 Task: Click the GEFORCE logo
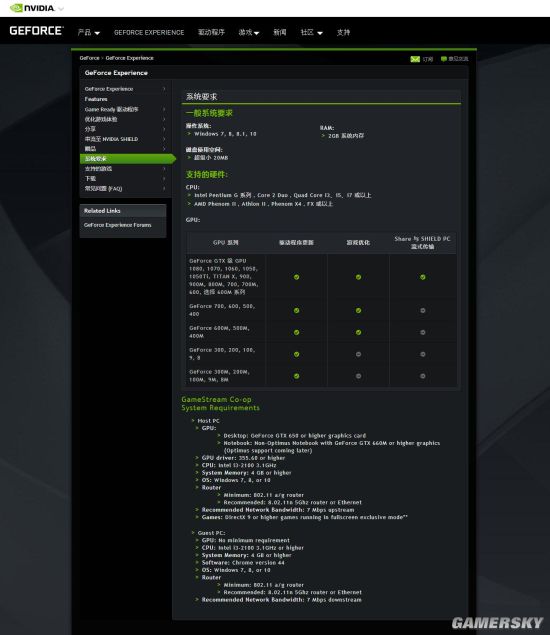point(36,31)
